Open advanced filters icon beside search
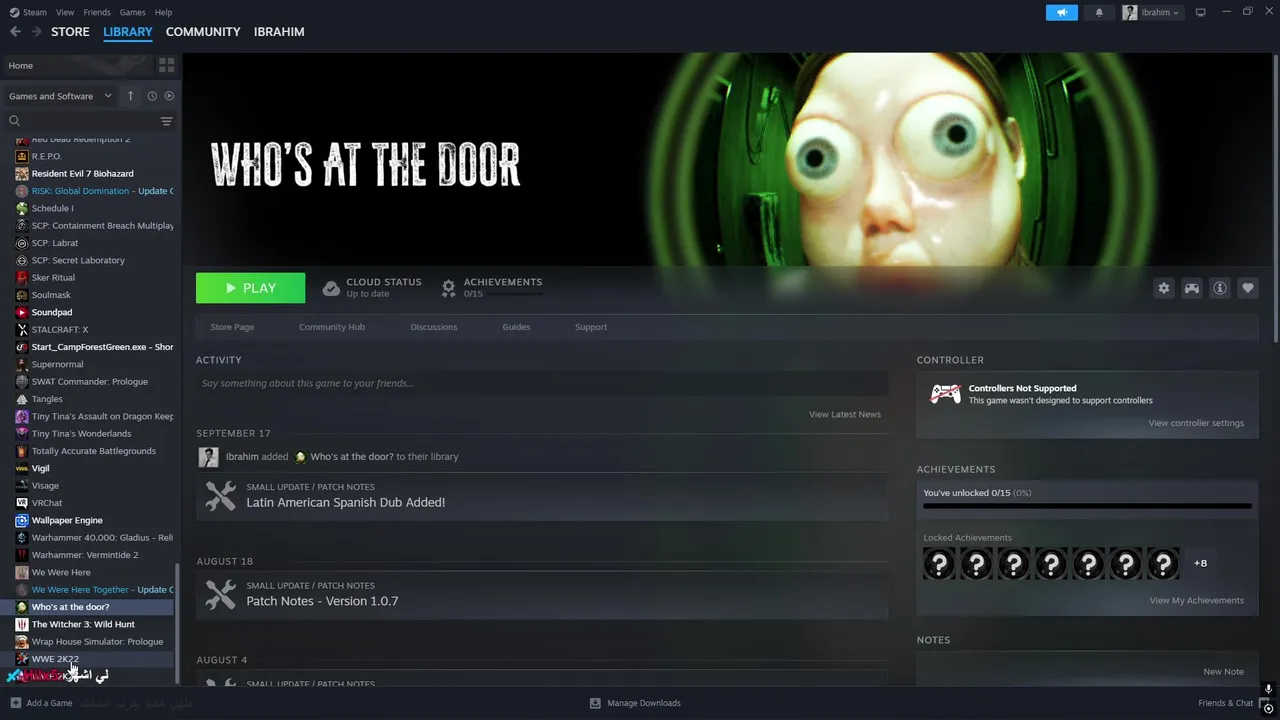1280x720 pixels. coord(167,121)
